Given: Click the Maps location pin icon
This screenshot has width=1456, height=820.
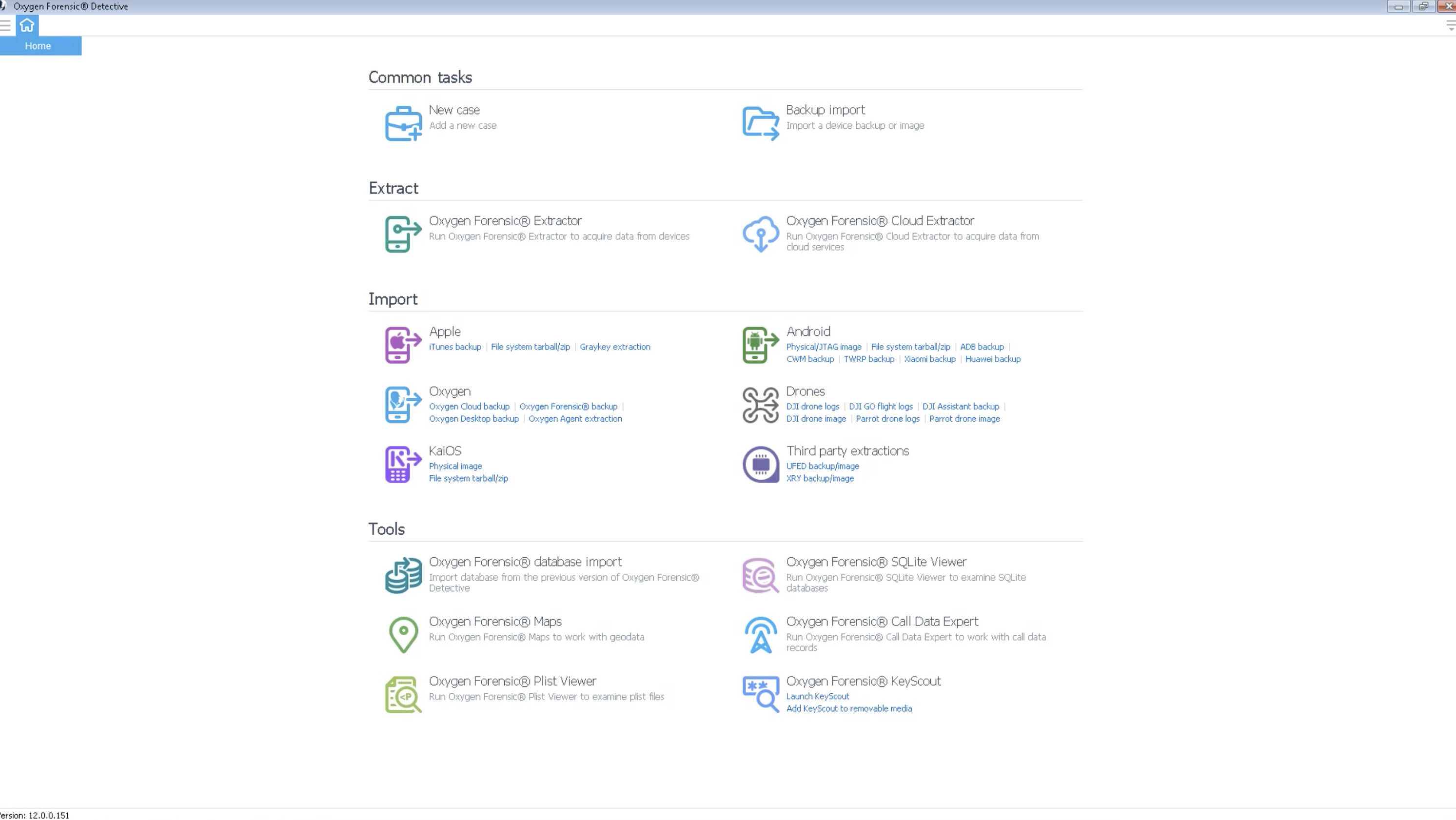Looking at the screenshot, I should pos(403,635).
